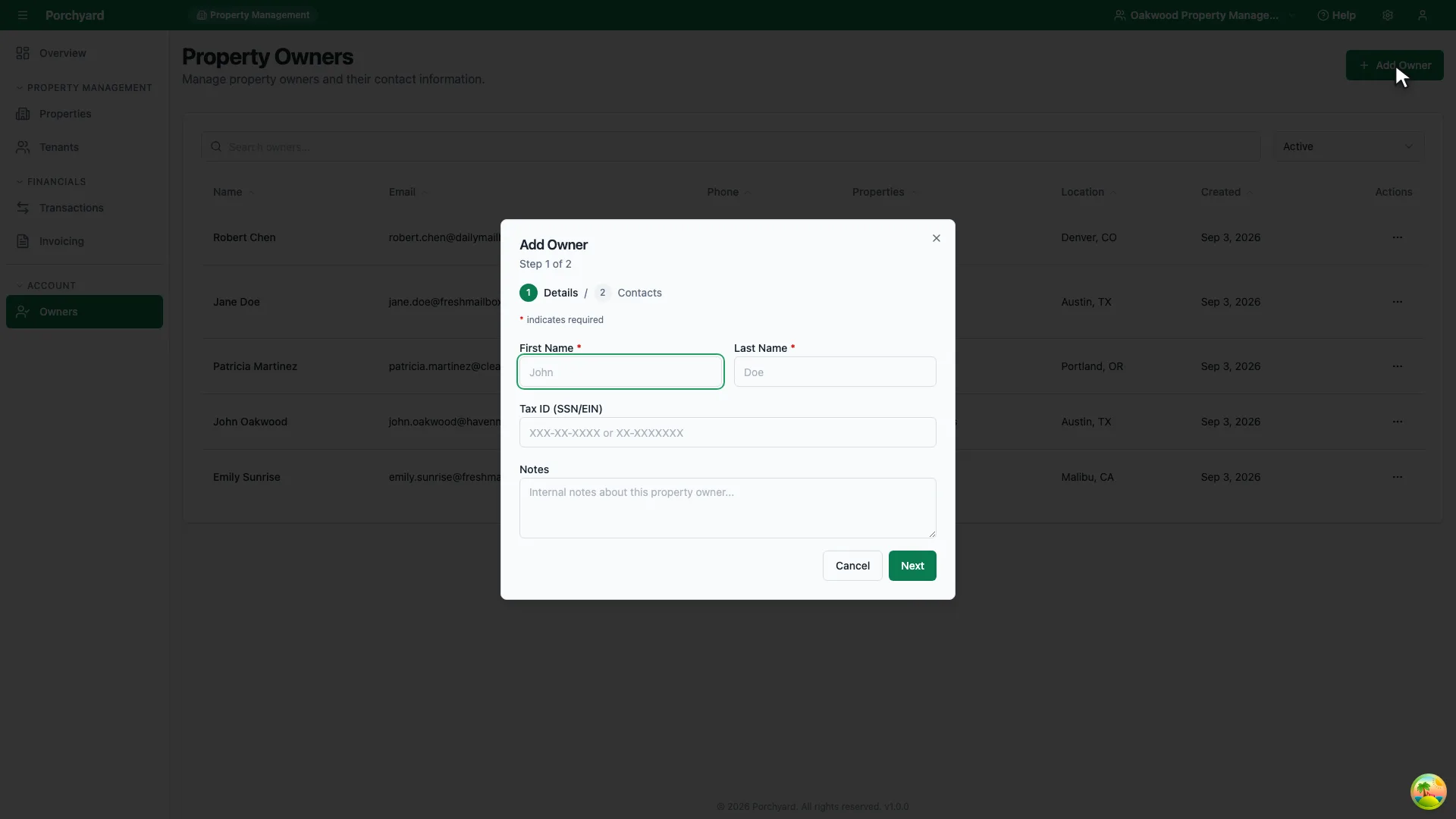Sort table by Location column
This screenshot has height=819, width=1456.
click(x=1088, y=192)
